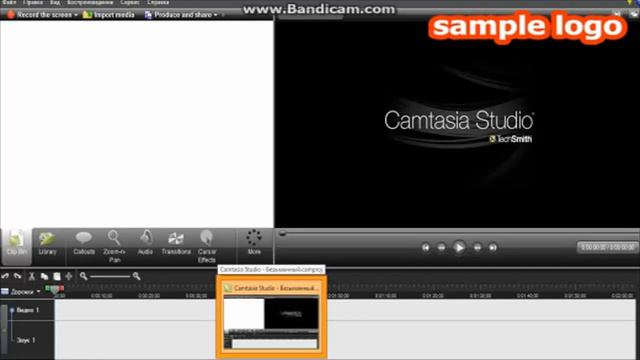
Task: Click the track height slider beside tracks
Action: [x=4, y=329]
